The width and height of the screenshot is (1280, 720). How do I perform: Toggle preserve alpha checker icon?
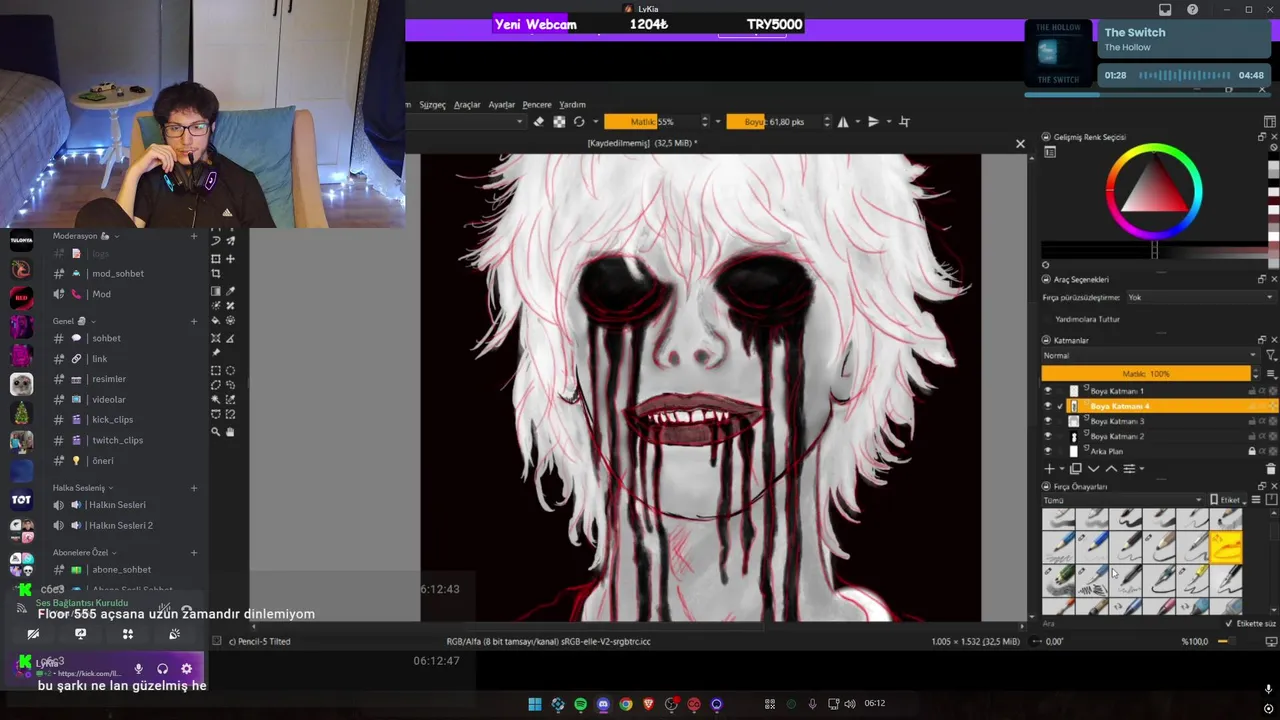[559, 122]
